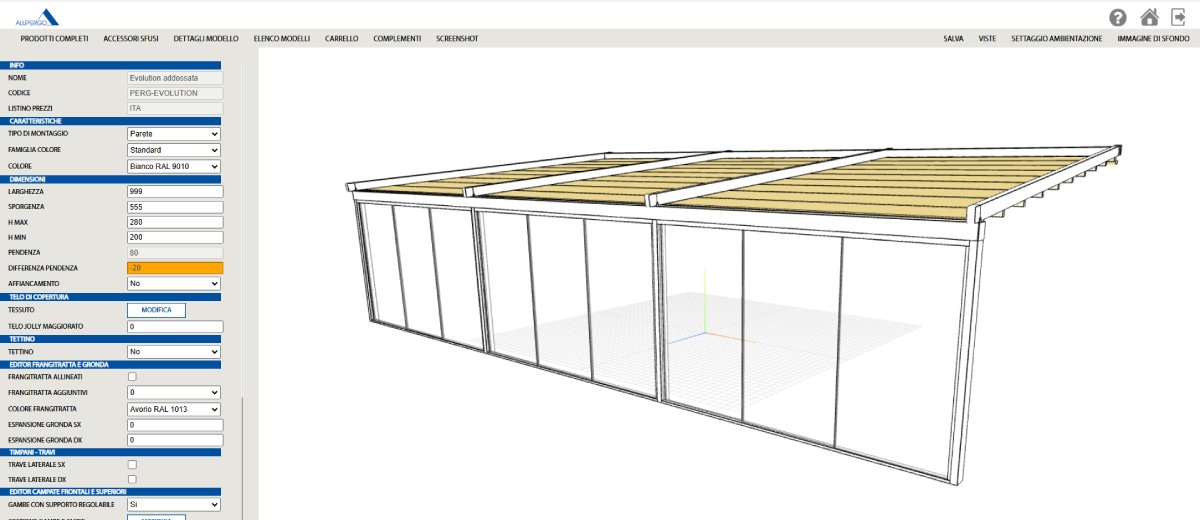Screen dimensions: 1200x520
Task: Open the Elenco Modelli menu
Action: [282, 38]
